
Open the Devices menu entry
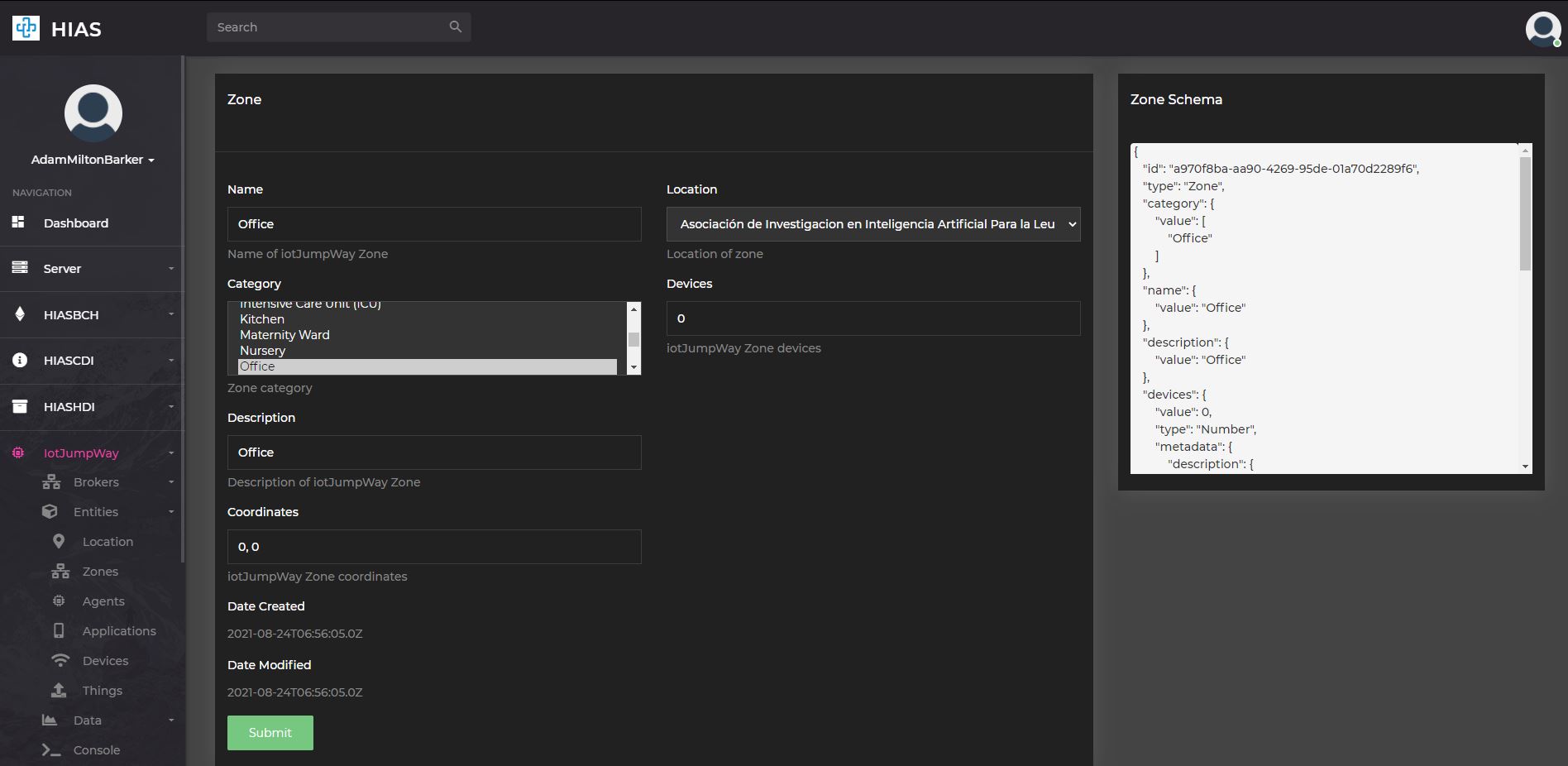pos(105,661)
